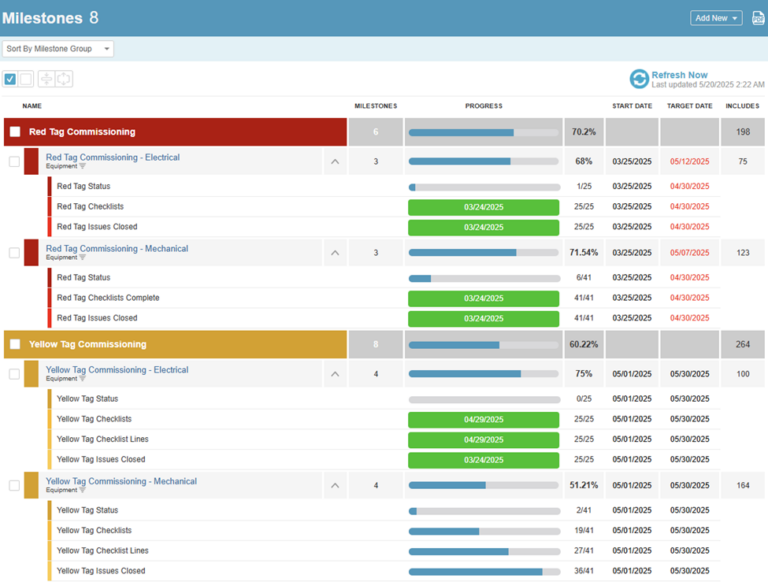The width and height of the screenshot is (768, 582).
Task: Click the Refresh Now link
Action: coord(679,75)
